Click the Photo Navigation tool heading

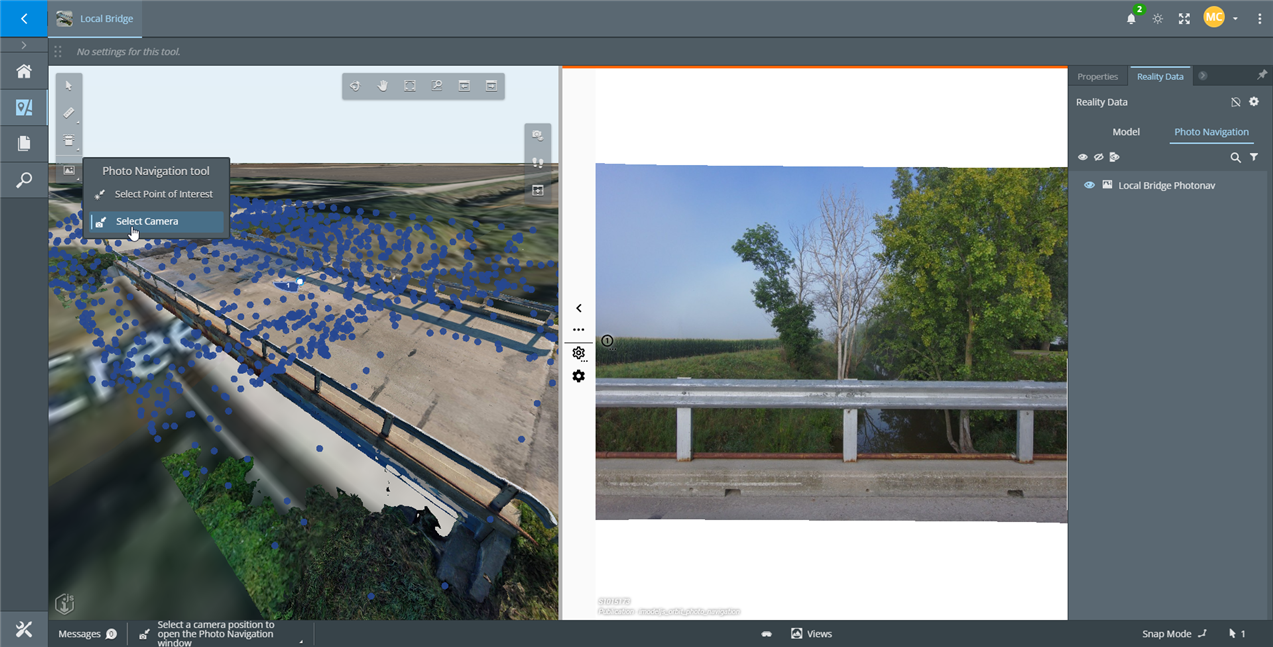point(156,171)
